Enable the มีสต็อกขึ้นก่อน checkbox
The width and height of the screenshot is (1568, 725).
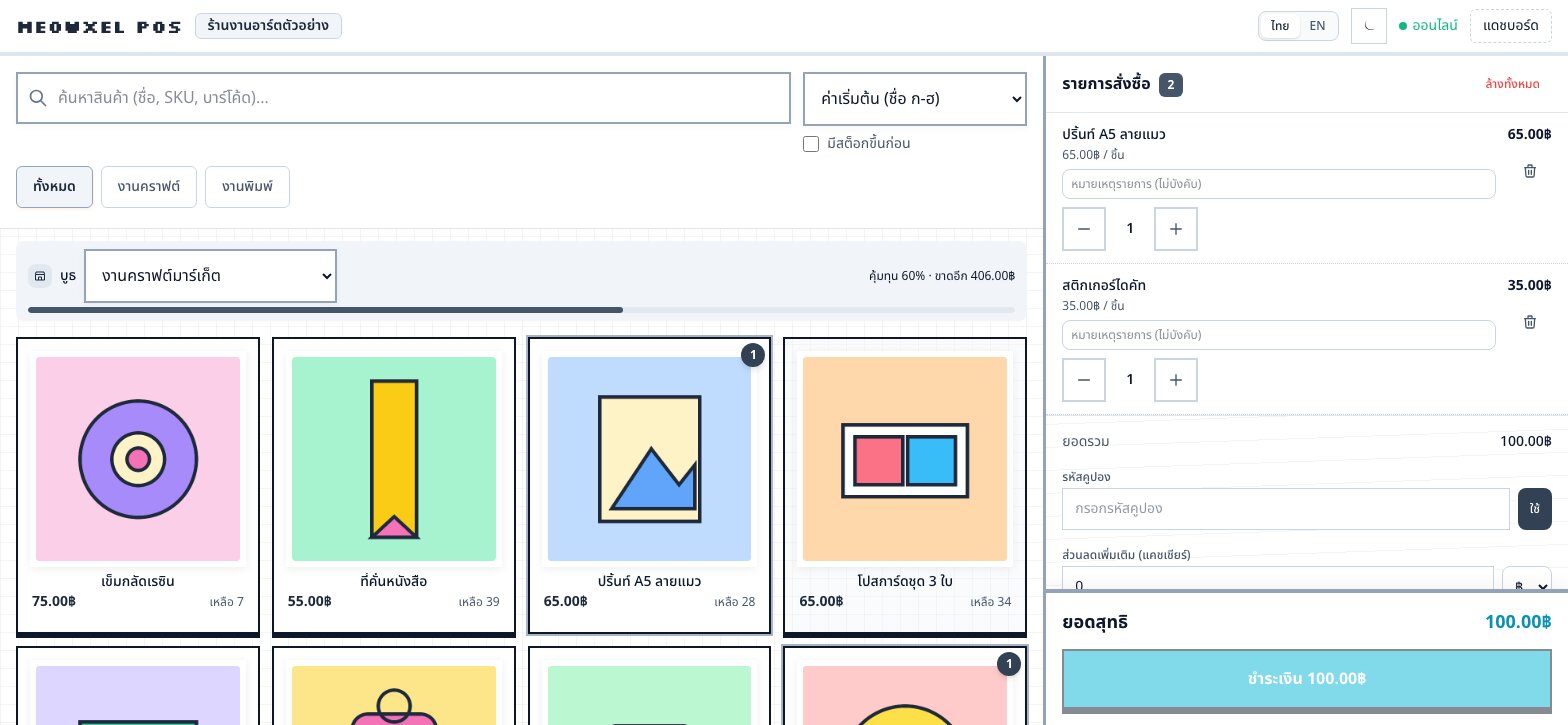click(x=811, y=144)
